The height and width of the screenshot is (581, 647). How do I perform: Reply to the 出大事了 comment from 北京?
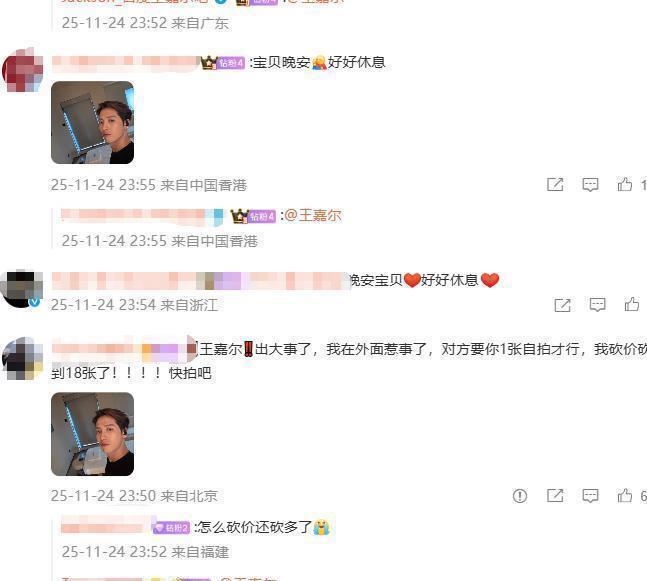pyautogui.click(x=590, y=495)
